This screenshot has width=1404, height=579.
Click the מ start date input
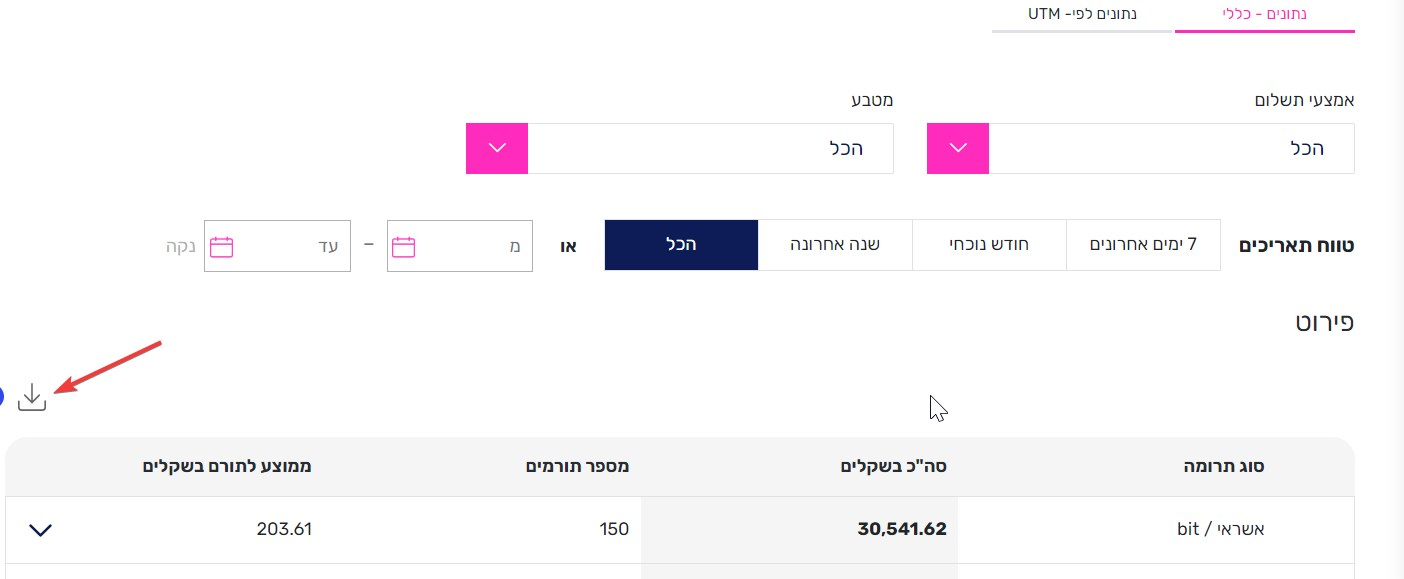(460, 246)
